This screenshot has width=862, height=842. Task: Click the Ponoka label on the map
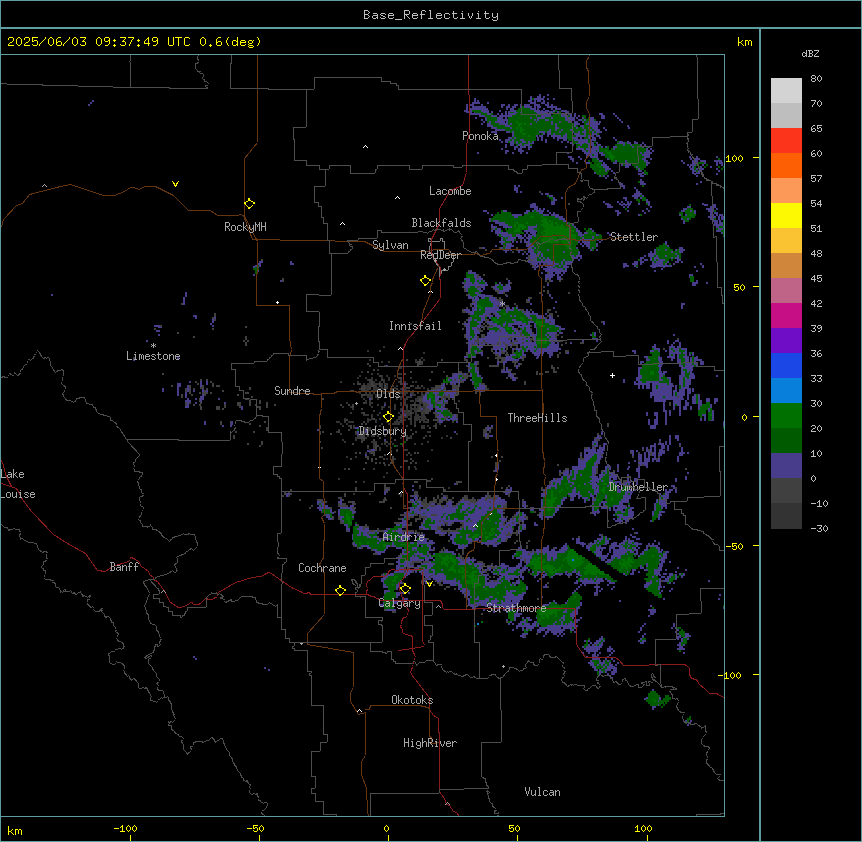click(x=480, y=136)
